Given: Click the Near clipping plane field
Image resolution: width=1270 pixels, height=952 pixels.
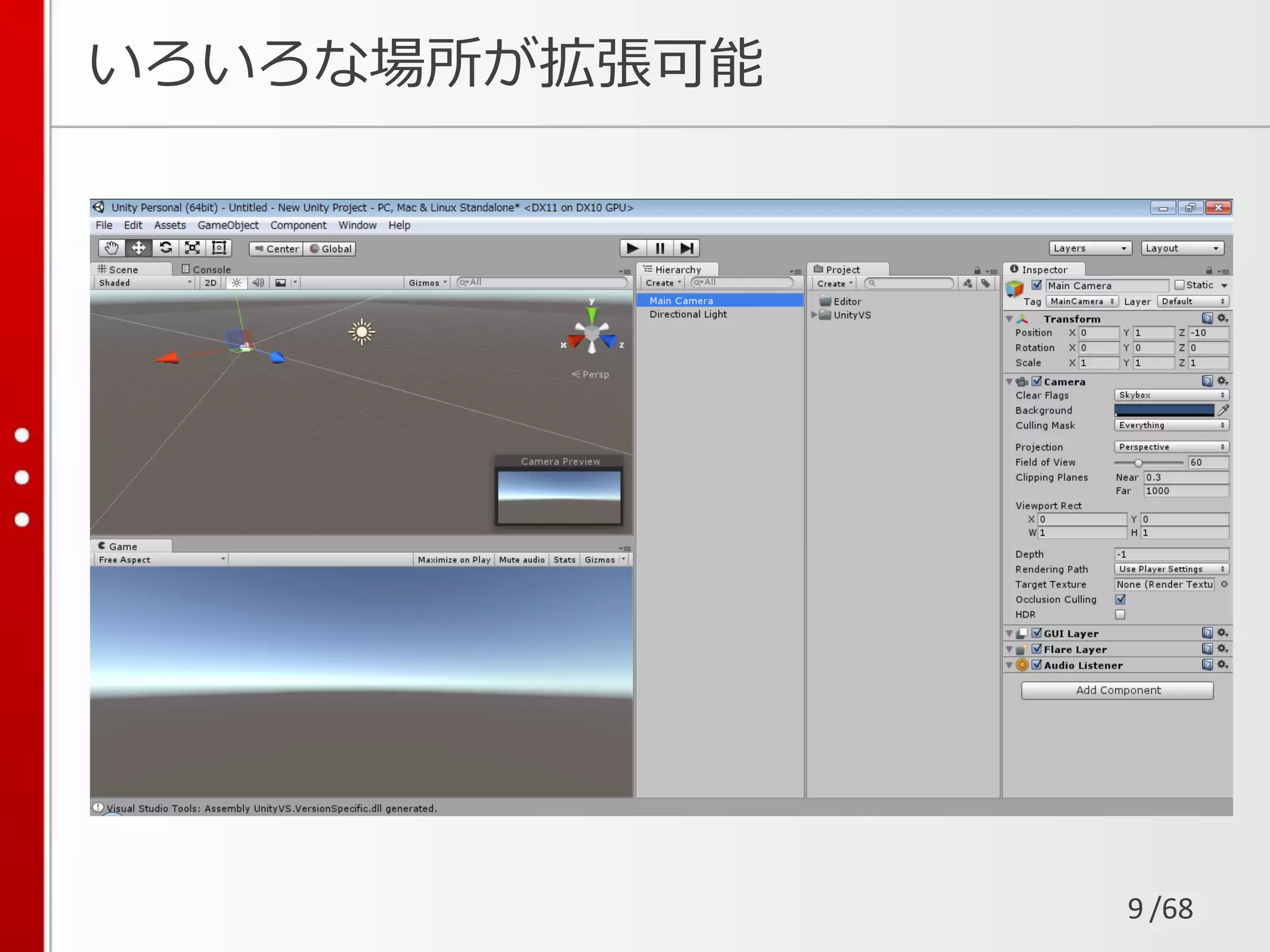Looking at the screenshot, I should pyautogui.click(x=1186, y=477).
